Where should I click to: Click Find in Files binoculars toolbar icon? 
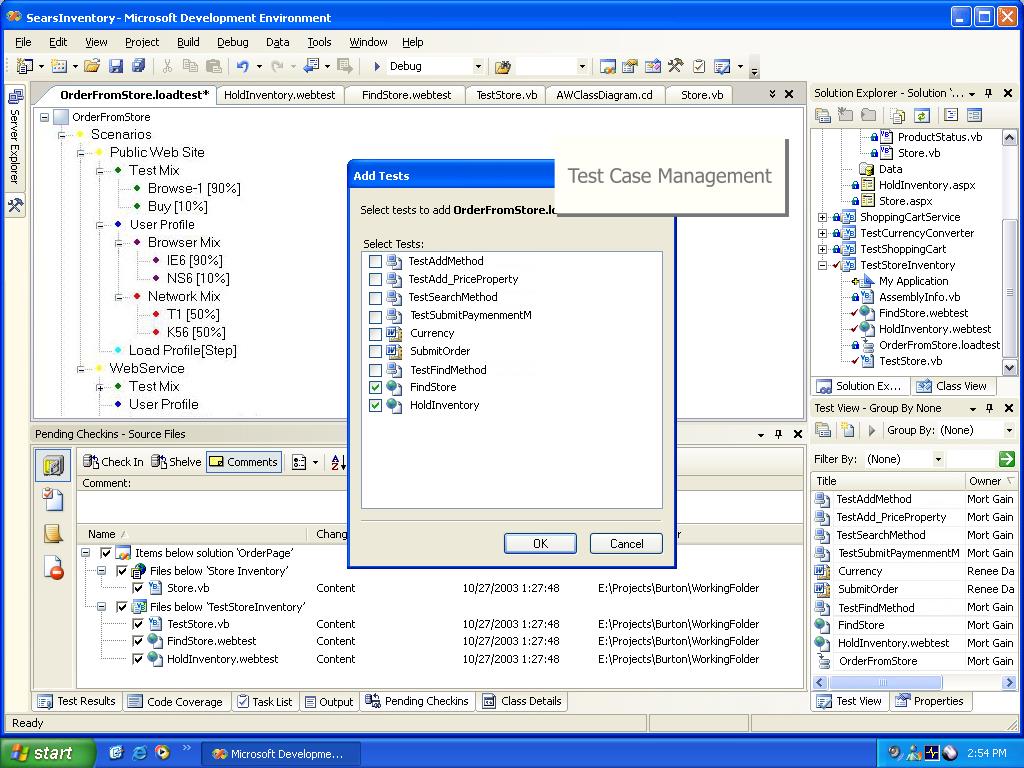pos(502,66)
